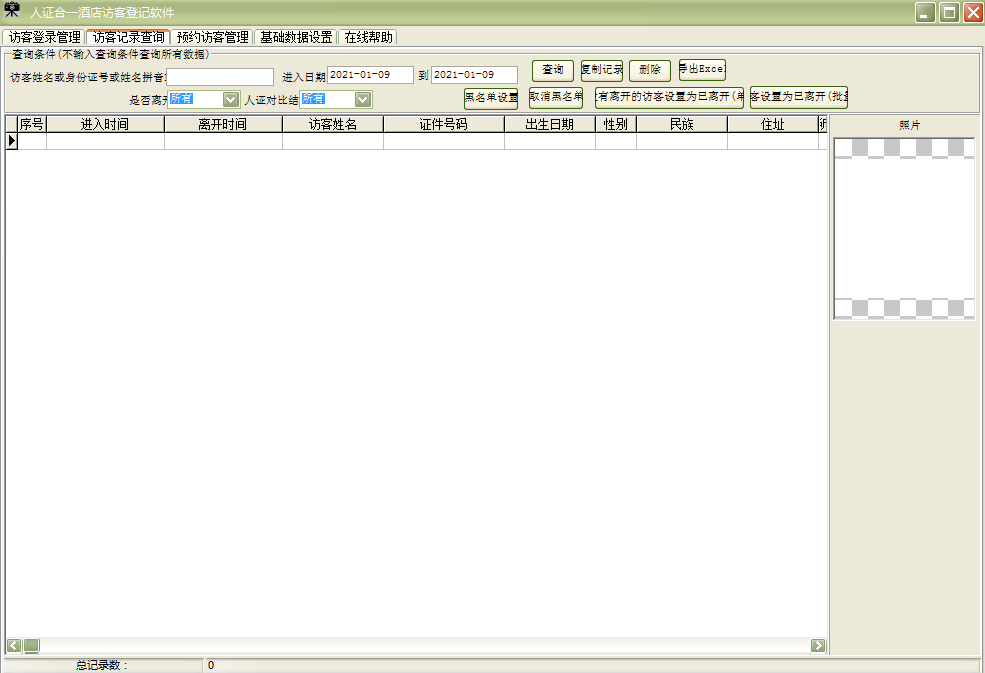Click the horizontal scrollbar left arrow
The width and height of the screenshot is (985, 673).
coord(14,645)
